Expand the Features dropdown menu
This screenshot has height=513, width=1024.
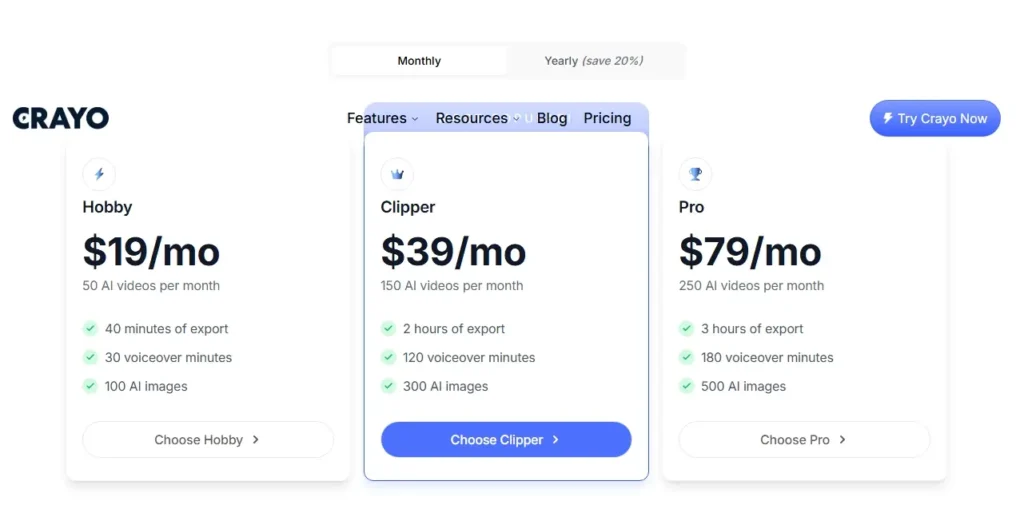point(382,118)
